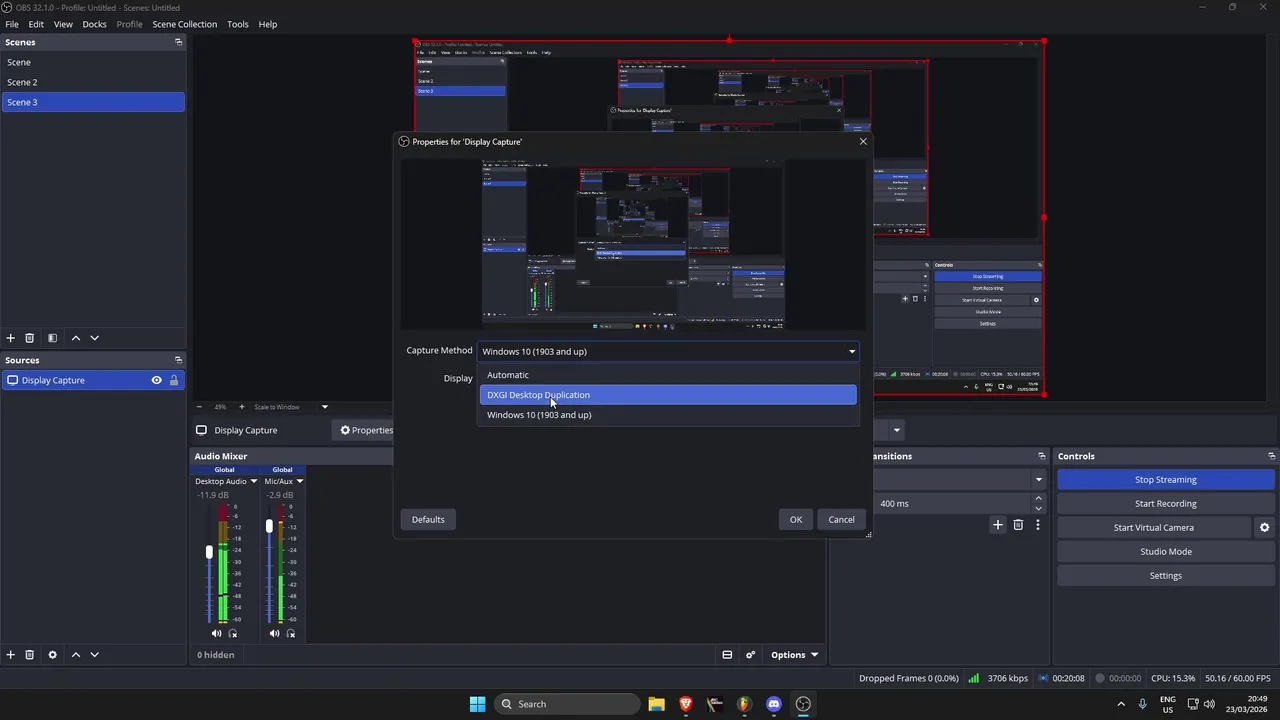Move the scene down with the Scenes down arrow

pyautogui.click(x=94, y=338)
